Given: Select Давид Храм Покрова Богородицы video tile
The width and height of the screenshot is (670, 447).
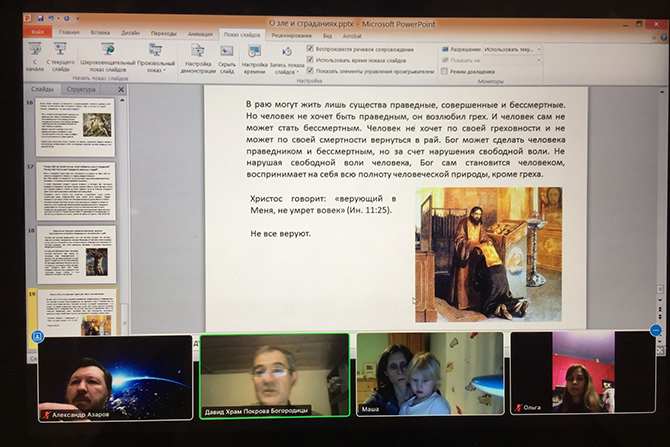Looking at the screenshot, I should click(275, 376).
